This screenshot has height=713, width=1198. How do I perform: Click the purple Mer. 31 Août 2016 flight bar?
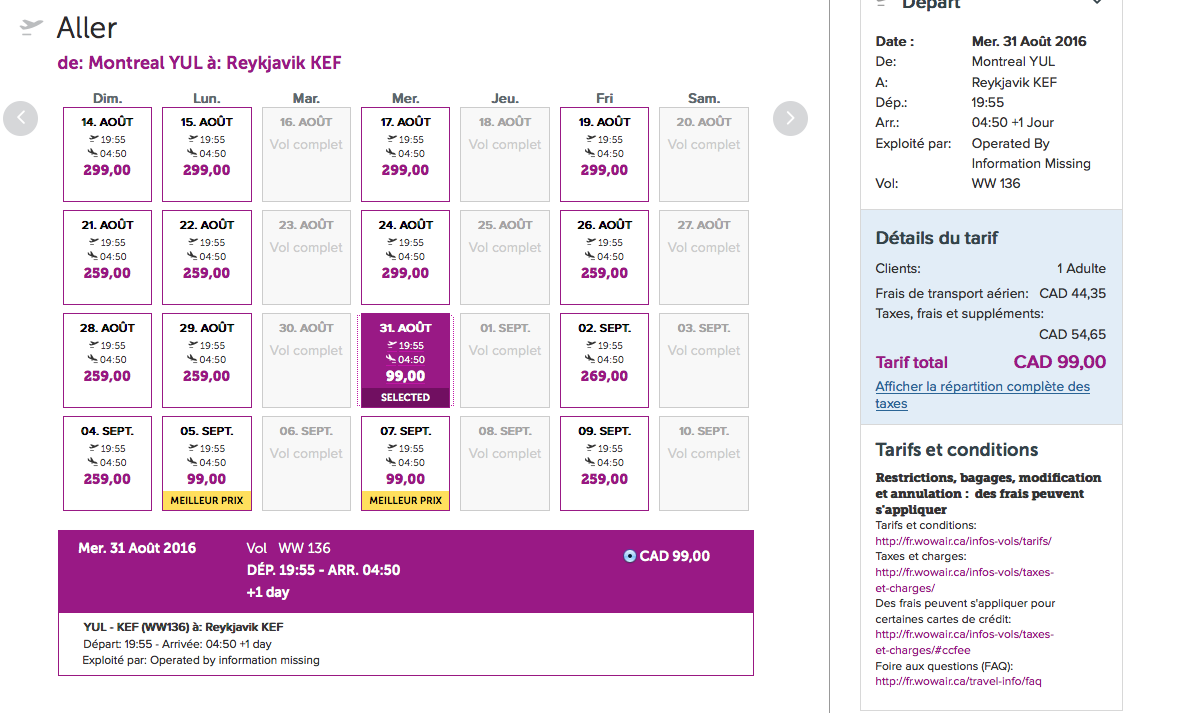[x=406, y=571]
